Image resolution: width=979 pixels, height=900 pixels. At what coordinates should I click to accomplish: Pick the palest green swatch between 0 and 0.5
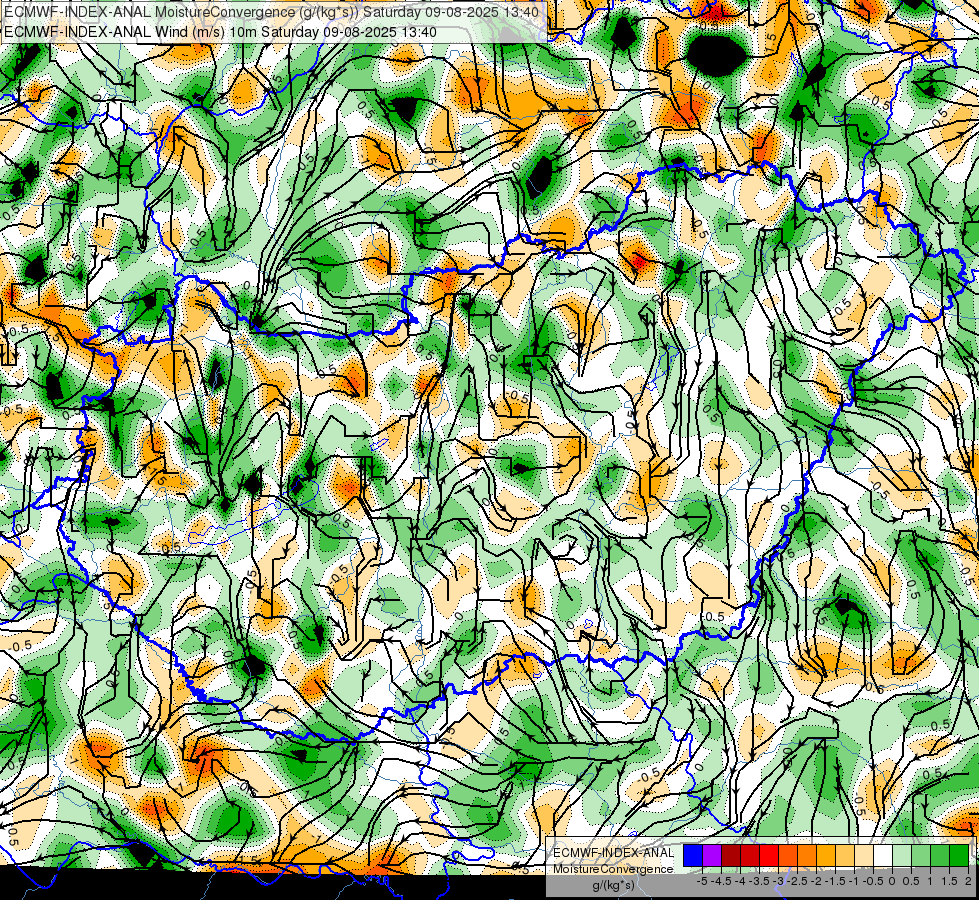(902, 855)
